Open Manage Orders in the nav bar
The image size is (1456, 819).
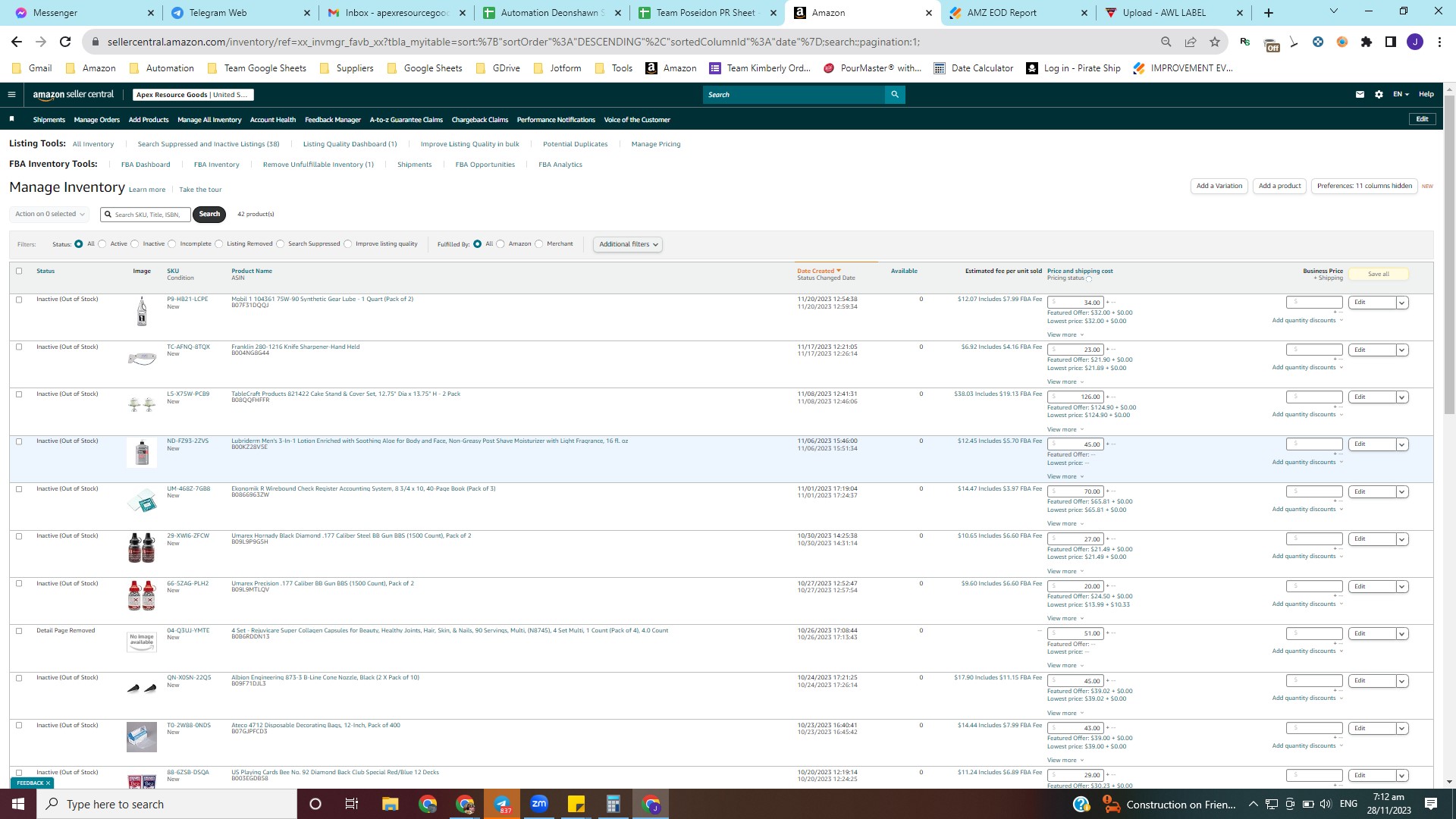[97, 120]
